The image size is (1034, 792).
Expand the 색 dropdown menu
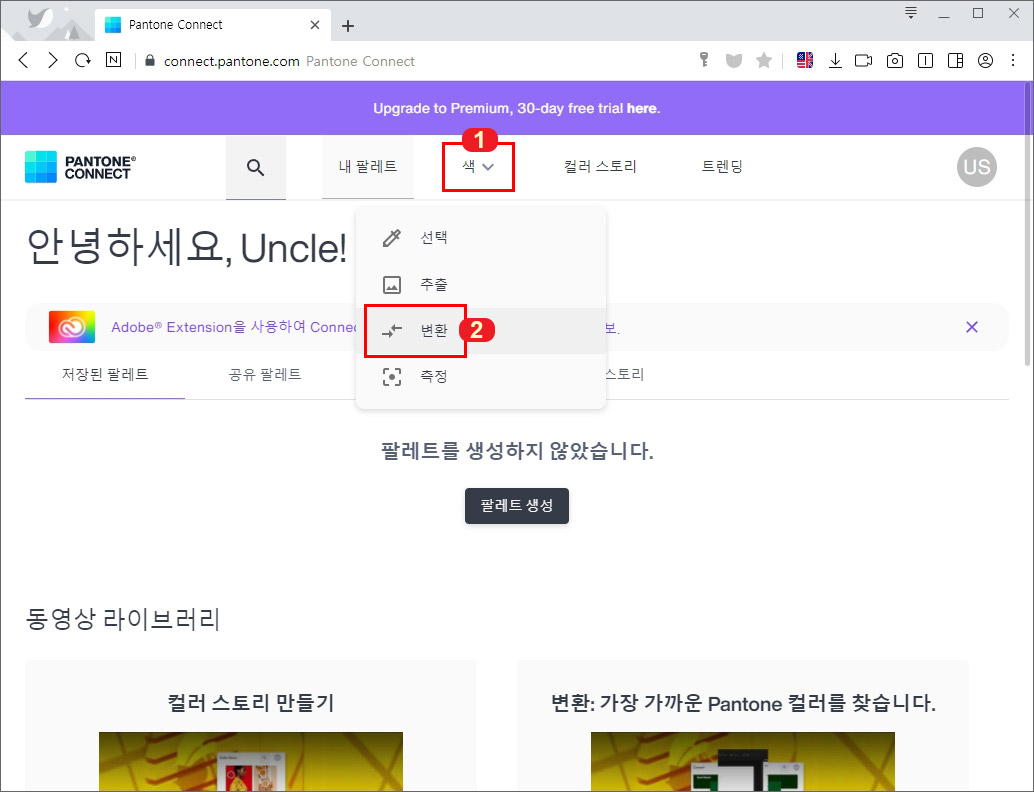click(478, 167)
